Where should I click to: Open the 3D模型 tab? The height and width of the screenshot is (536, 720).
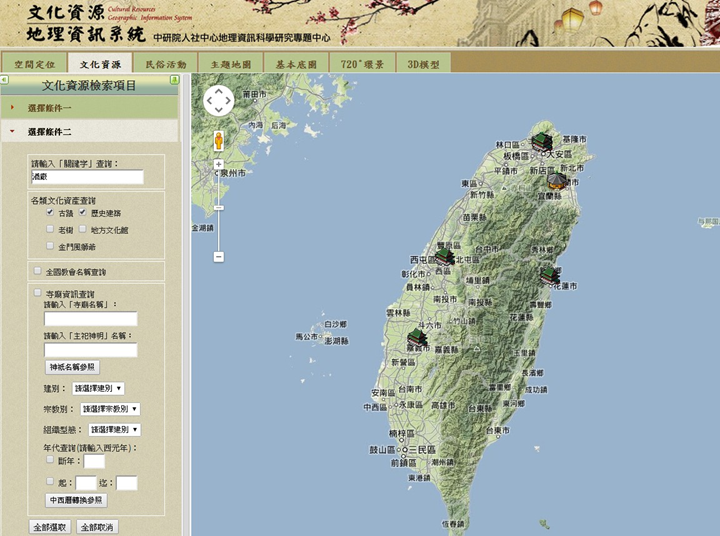423,63
